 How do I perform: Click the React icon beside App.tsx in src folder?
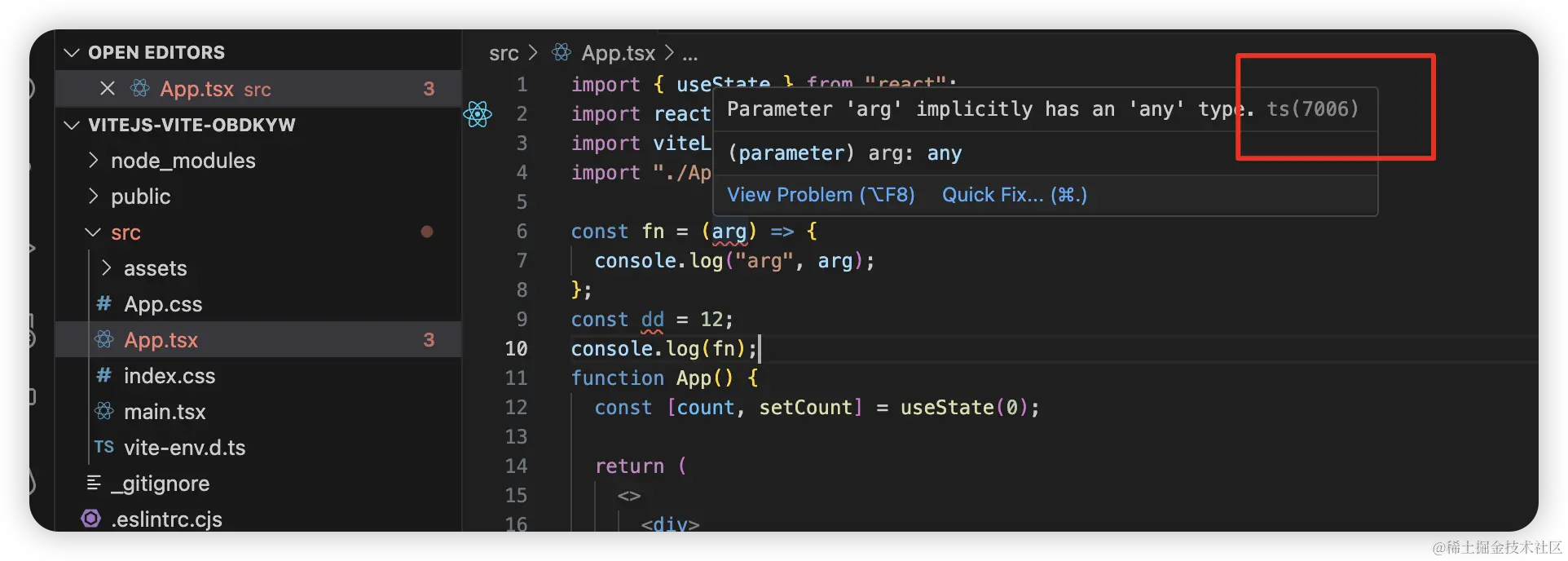point(104,339)
